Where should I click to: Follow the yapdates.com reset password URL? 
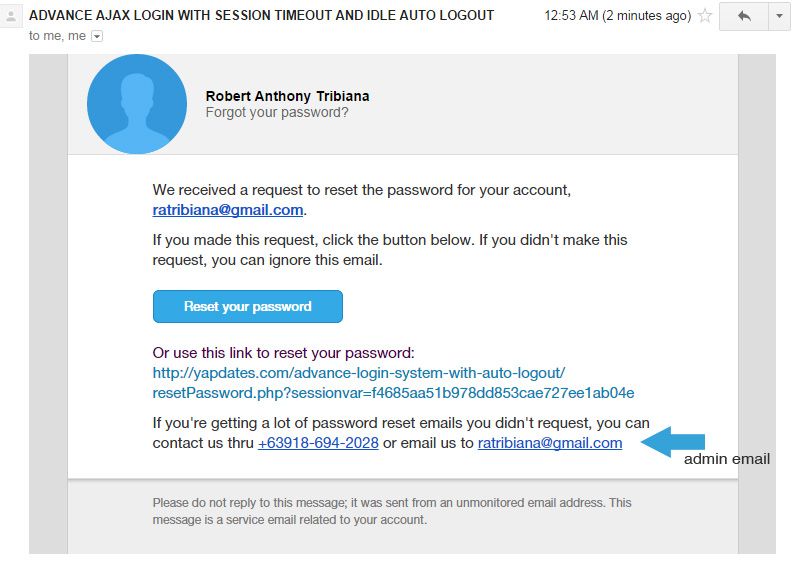click(x=393, y=383)
